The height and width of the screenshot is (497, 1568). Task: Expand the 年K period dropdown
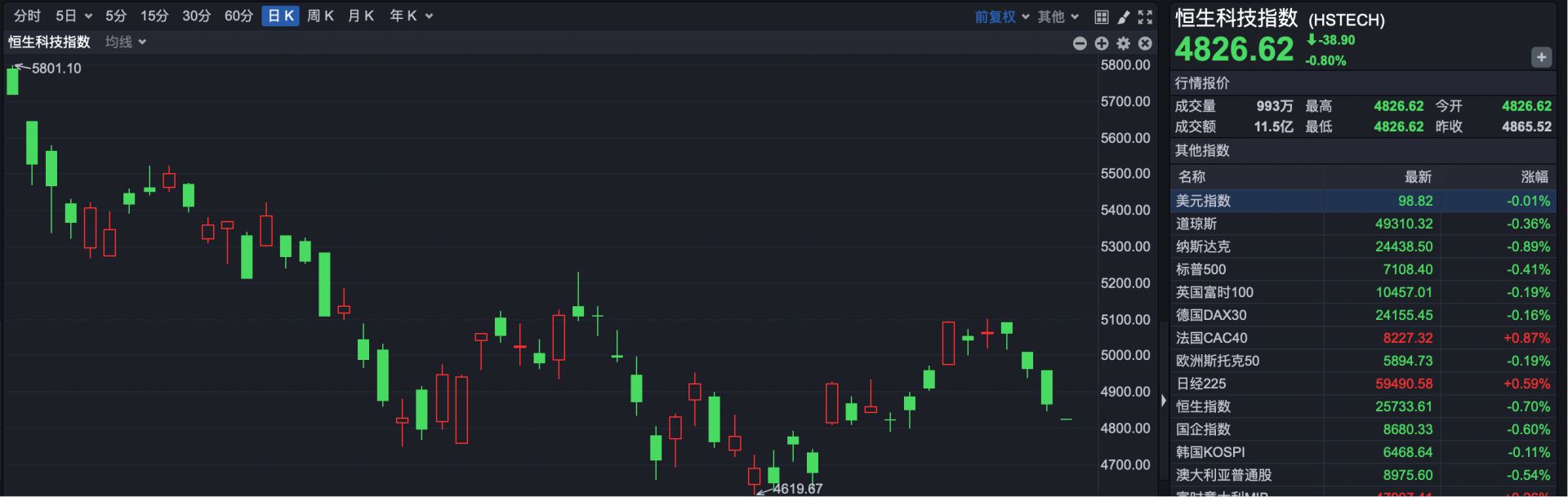tap(411, 16)
